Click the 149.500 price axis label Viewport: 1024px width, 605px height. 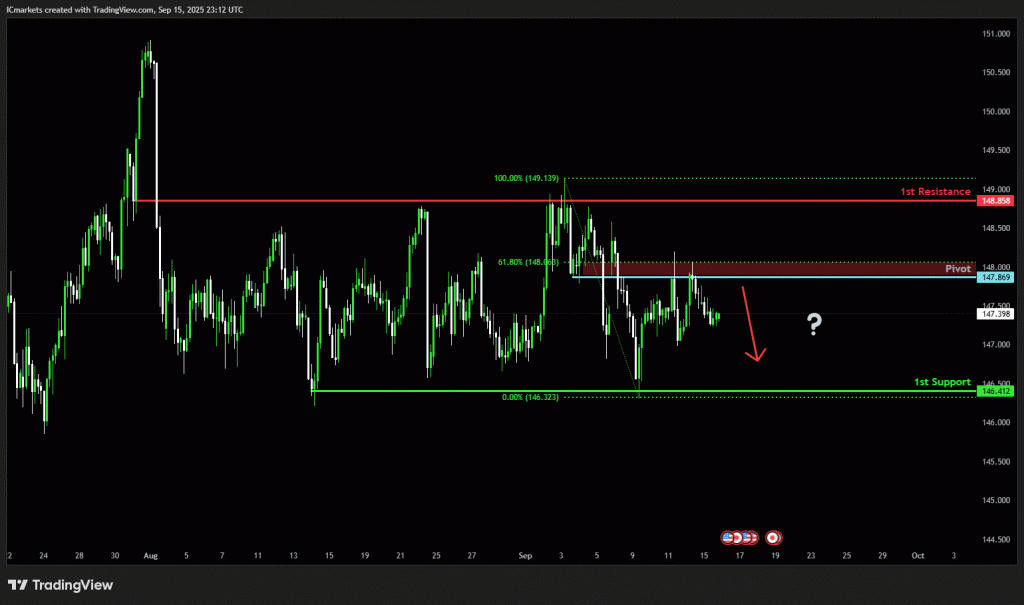pos(996,150)
